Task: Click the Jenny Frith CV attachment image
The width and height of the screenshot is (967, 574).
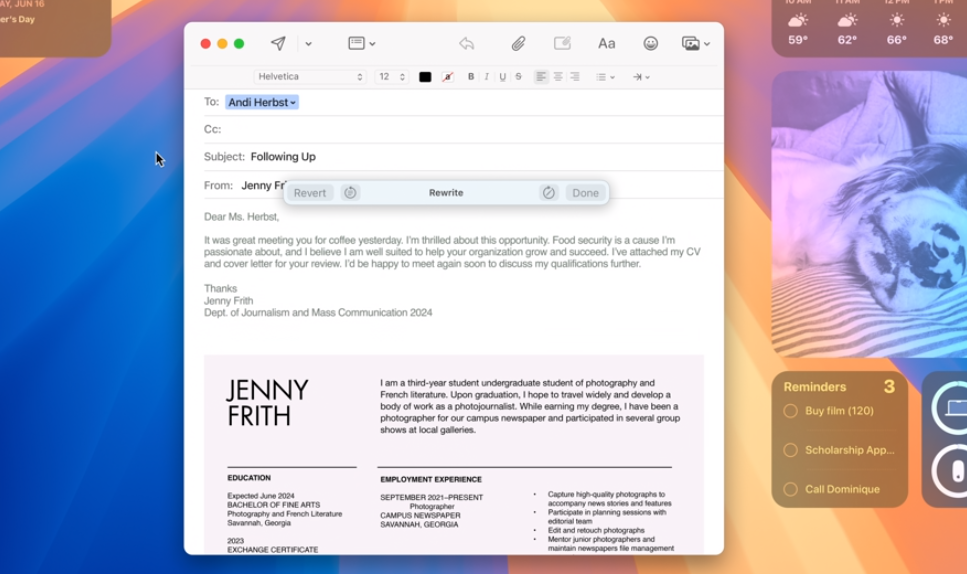Action: click(x=454, y=454)
